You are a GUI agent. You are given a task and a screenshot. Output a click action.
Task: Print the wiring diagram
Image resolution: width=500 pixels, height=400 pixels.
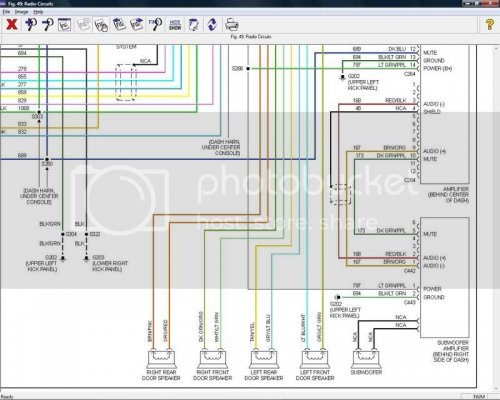click(232, 25)
